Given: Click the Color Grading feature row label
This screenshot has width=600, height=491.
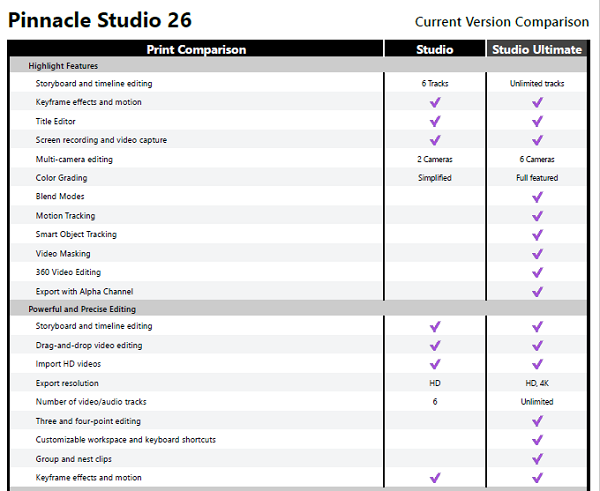Looking at the screenshot, I should (x=61, y=178).
